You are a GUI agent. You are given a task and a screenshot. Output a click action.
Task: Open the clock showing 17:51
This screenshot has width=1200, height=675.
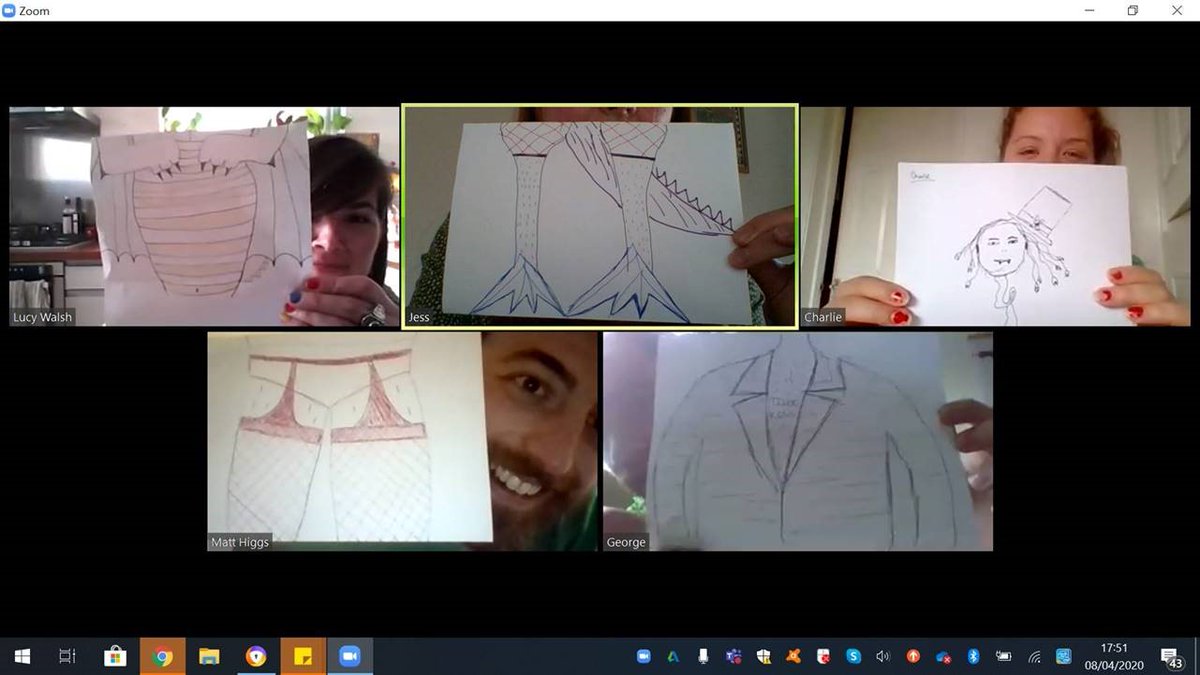1113,656
